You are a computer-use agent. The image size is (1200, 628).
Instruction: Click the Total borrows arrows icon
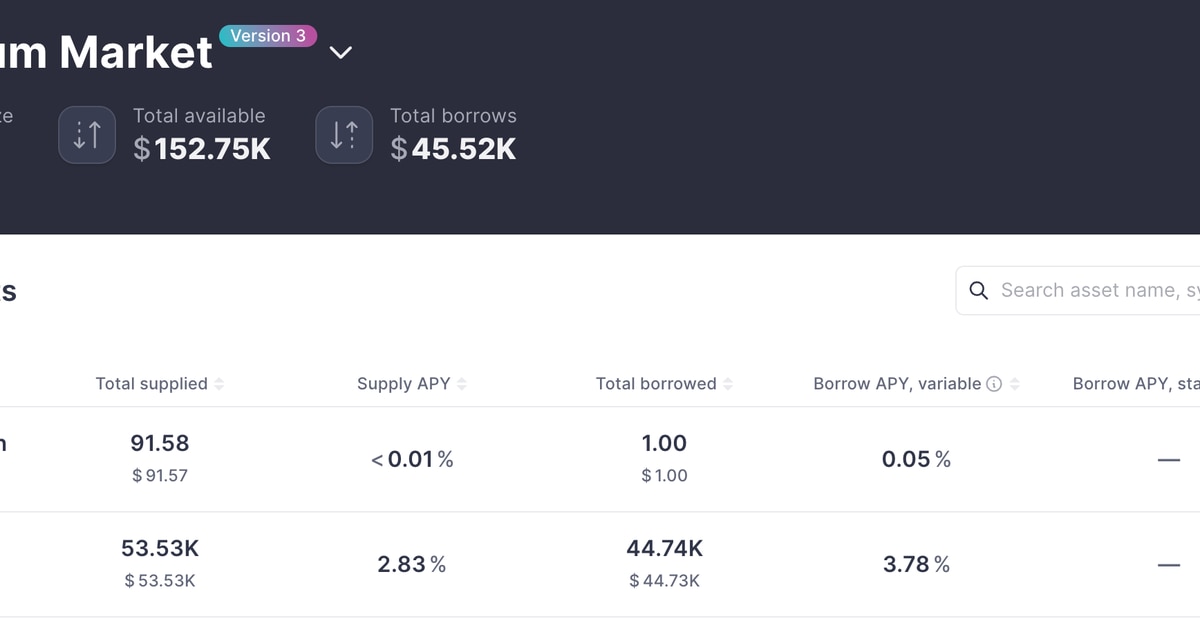(x=344, y=134)
